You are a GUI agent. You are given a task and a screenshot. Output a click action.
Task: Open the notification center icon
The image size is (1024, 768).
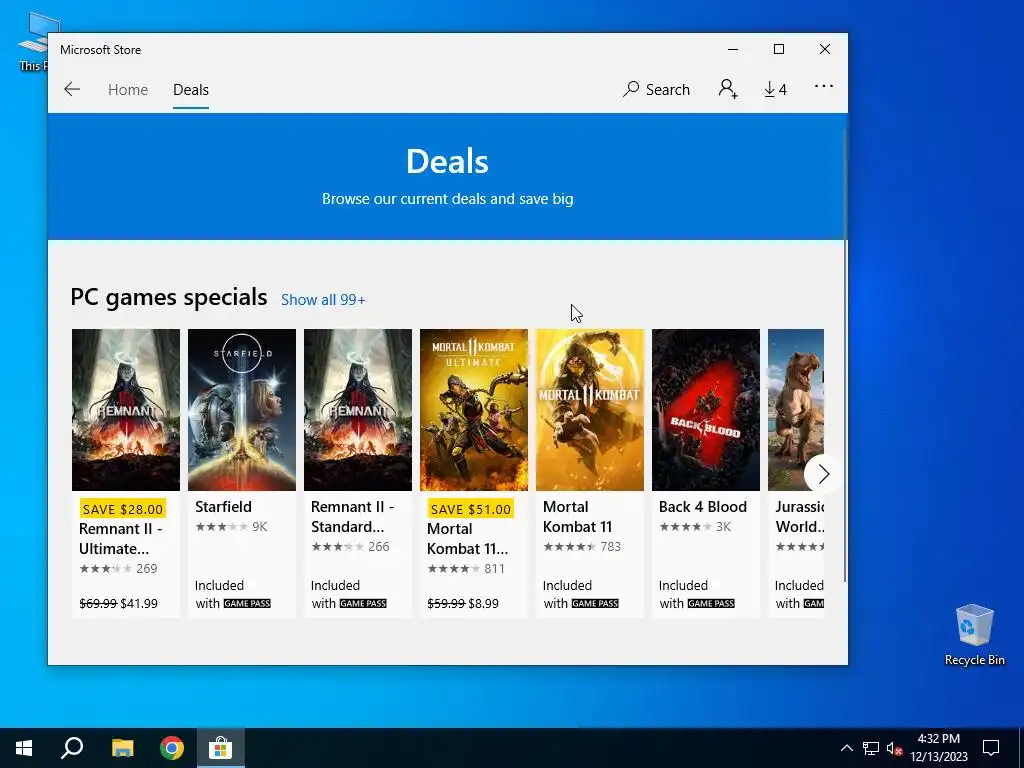[991, 748]
